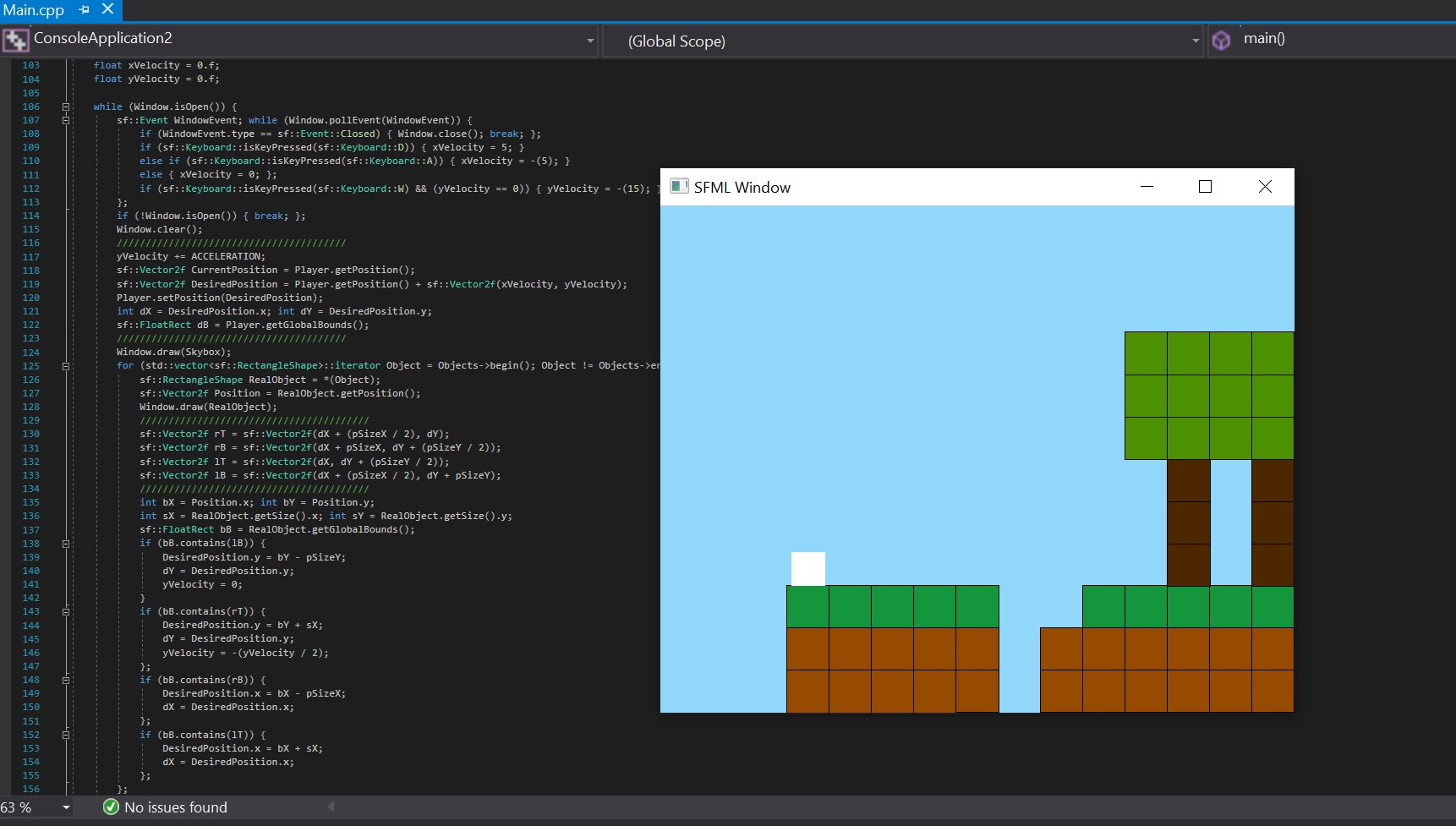Click the ConsoleApplication2 project icon
This screenshot has height=826, width=1456.
[15, 40]
